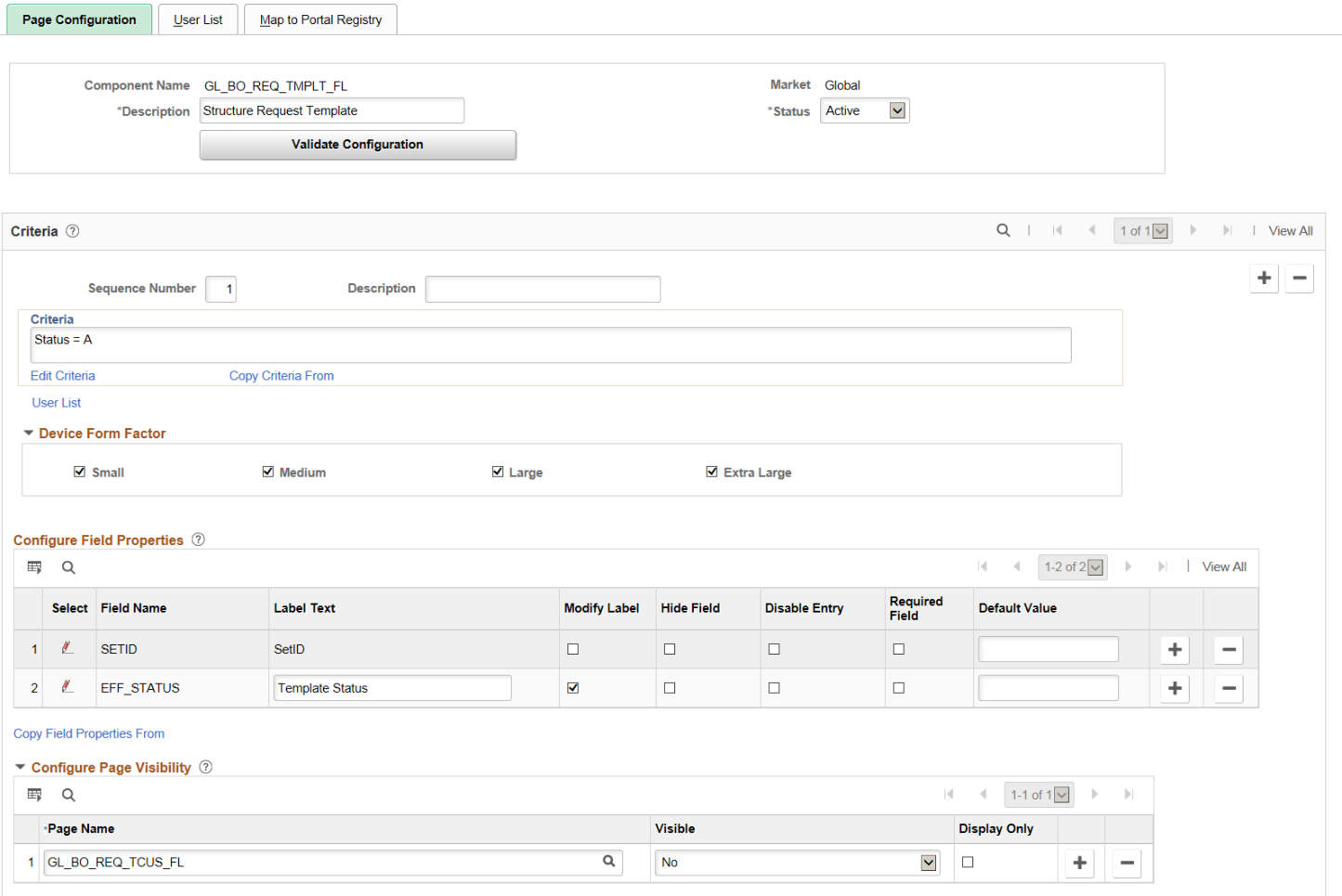Uncheck the Small device form factor

[x=80, y=471]
